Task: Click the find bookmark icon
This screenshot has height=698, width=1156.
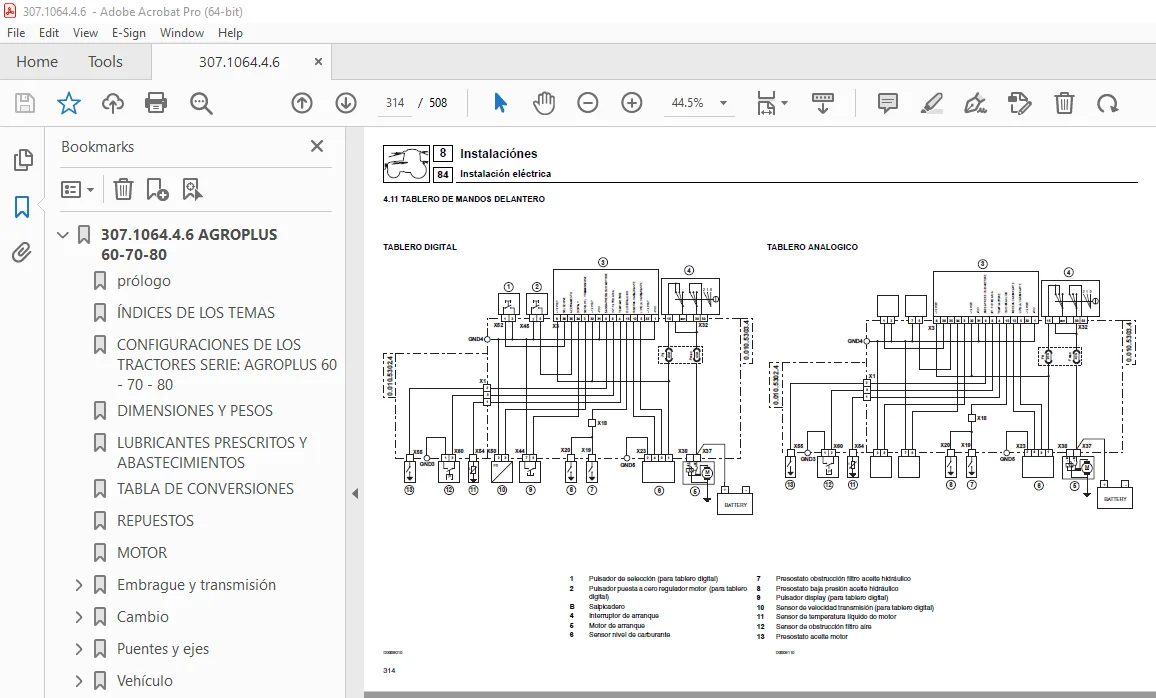Action: click(192, 189)
